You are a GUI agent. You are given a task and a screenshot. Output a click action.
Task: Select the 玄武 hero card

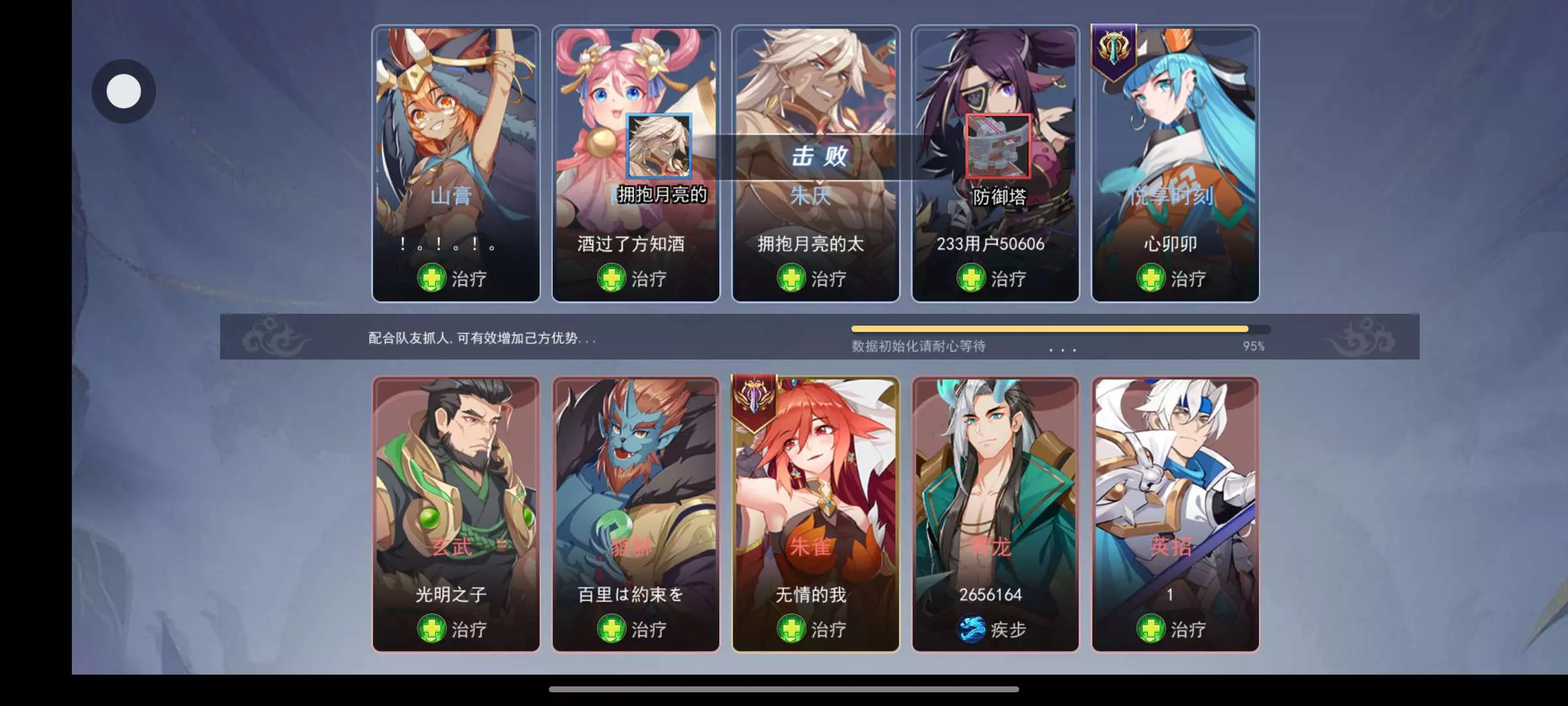coord(456,514)
